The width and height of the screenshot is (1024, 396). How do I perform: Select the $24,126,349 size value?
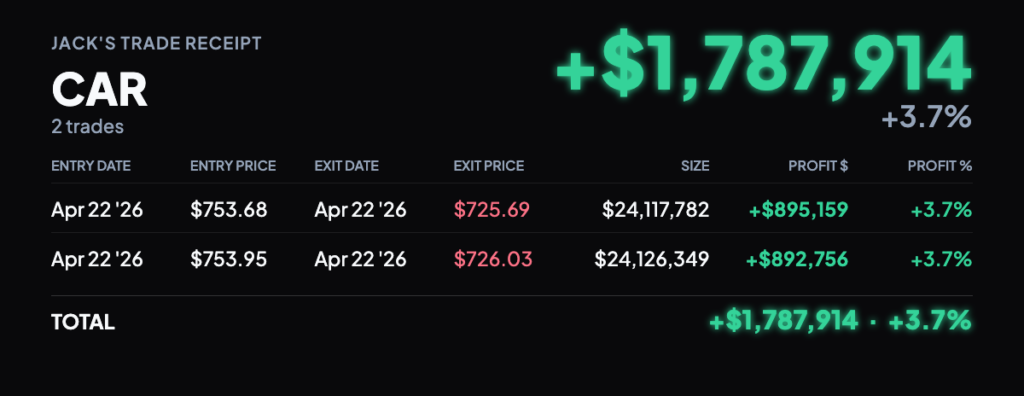click(652, 259)
